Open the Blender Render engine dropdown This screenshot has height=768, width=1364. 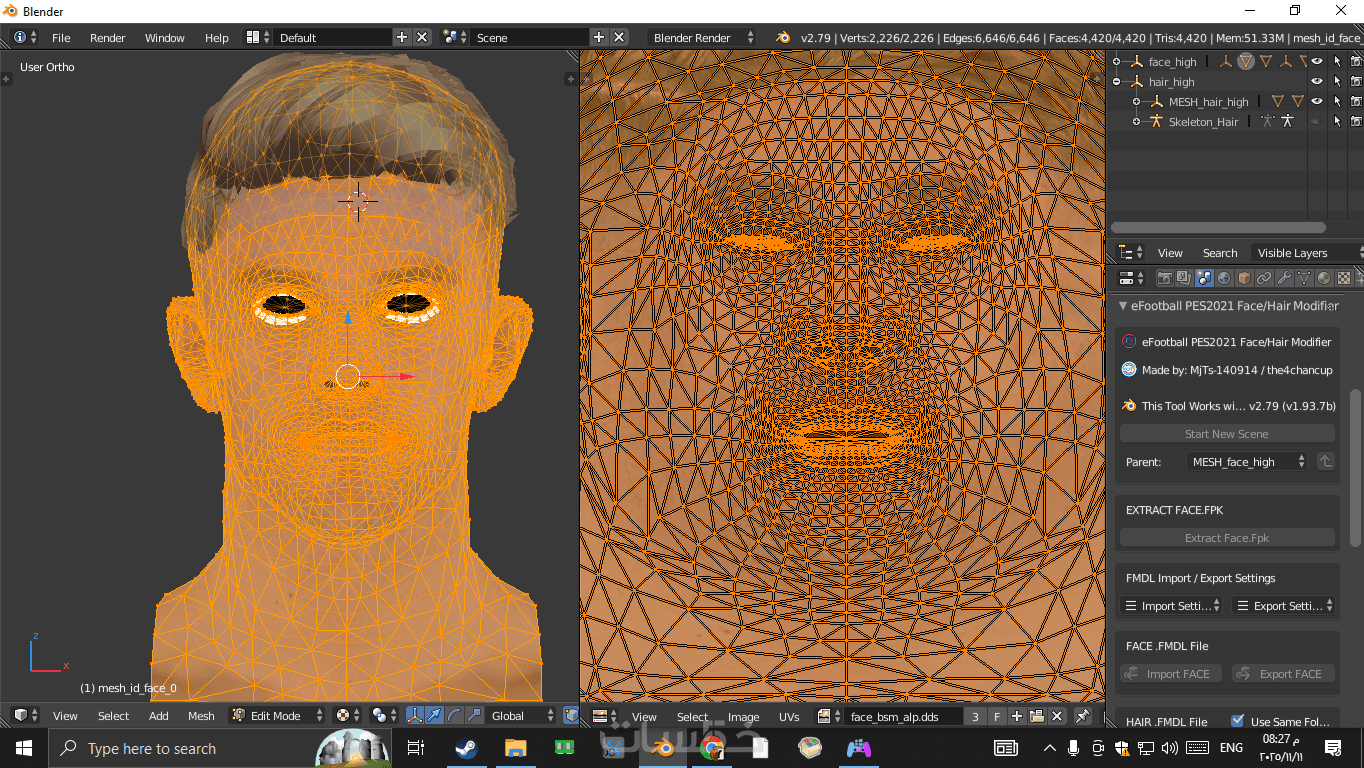click(x=703, y=37)
